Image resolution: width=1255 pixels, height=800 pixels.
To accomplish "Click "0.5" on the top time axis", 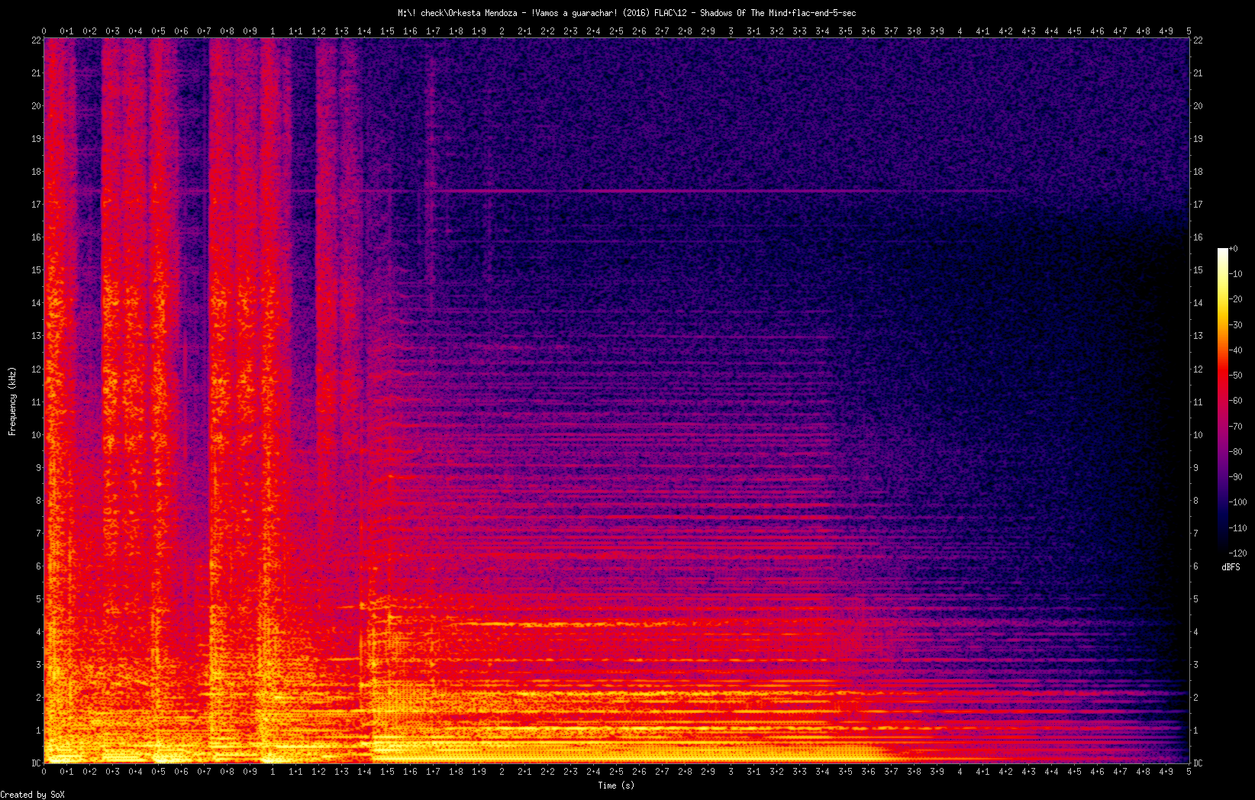I will click(159, 31).
